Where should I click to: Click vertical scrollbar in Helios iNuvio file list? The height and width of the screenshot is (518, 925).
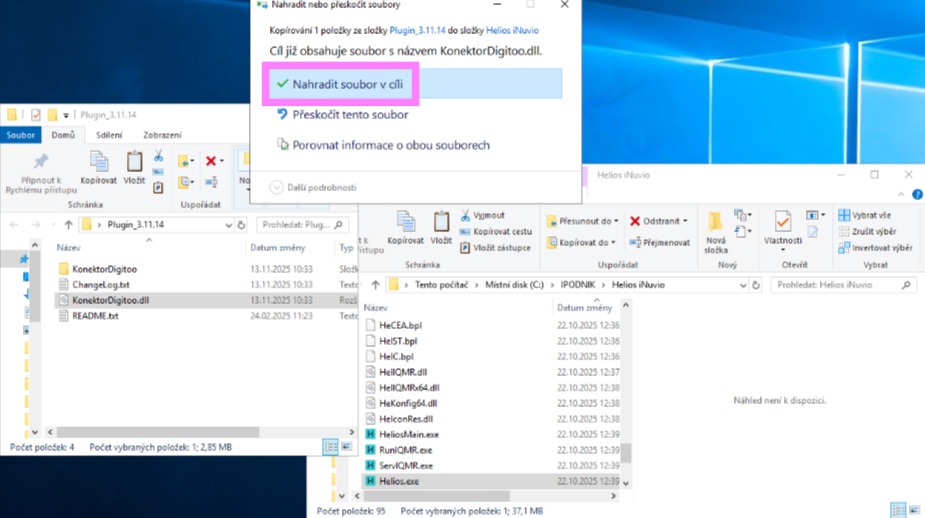coord(626,453)
